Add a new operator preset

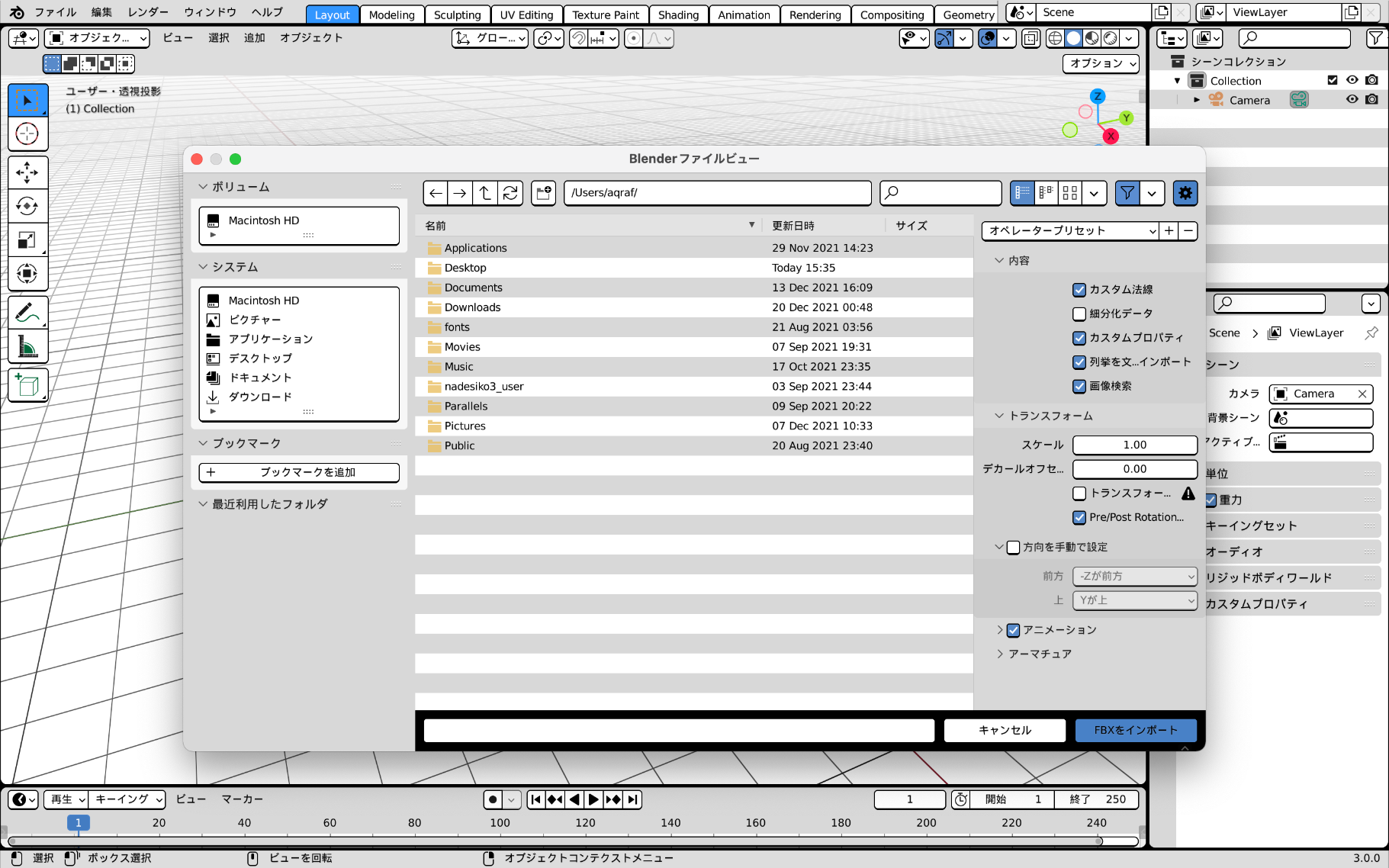(x=1169, y=230)
